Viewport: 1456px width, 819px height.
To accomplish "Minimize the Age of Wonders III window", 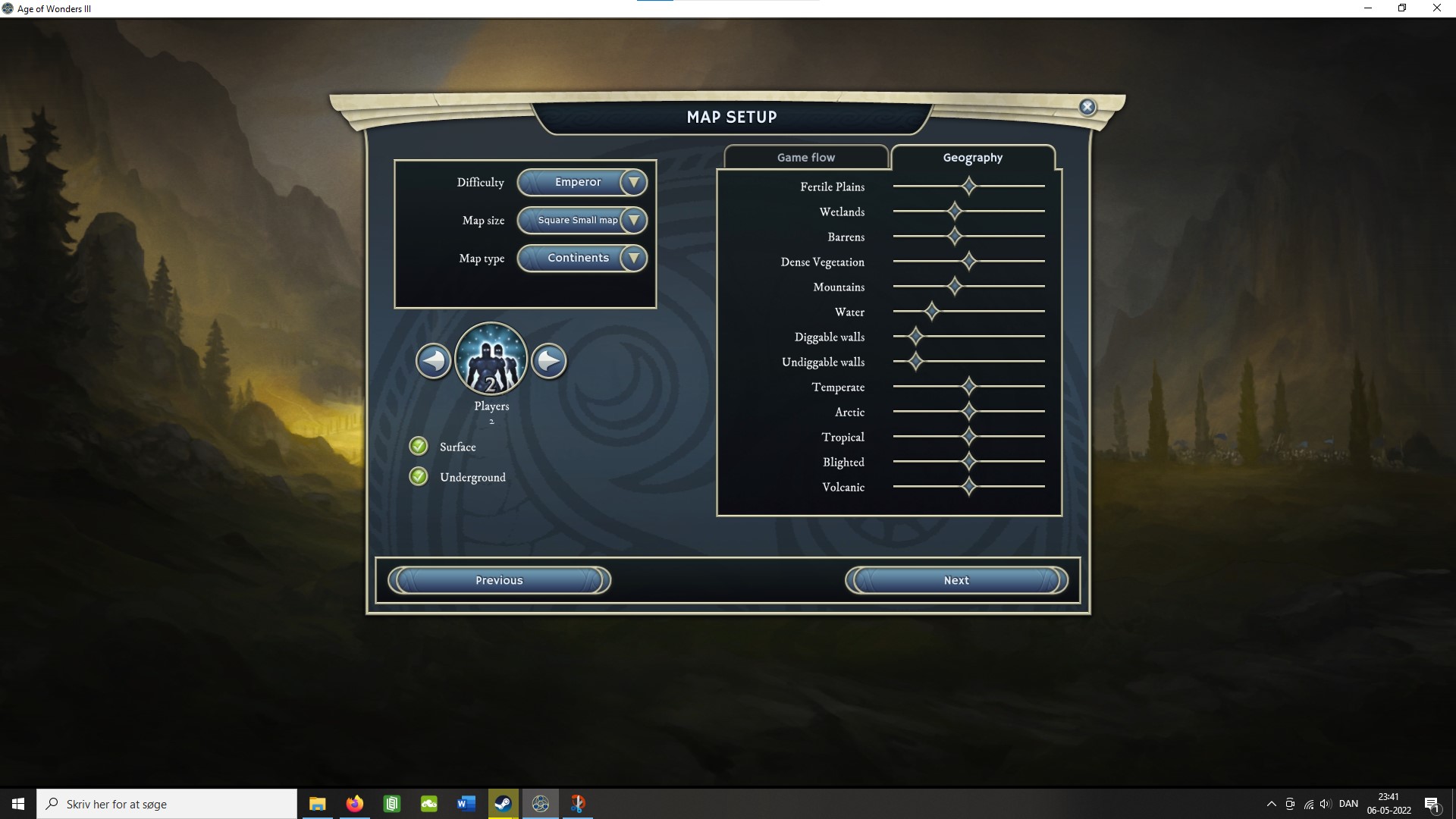I will 1368,8.
